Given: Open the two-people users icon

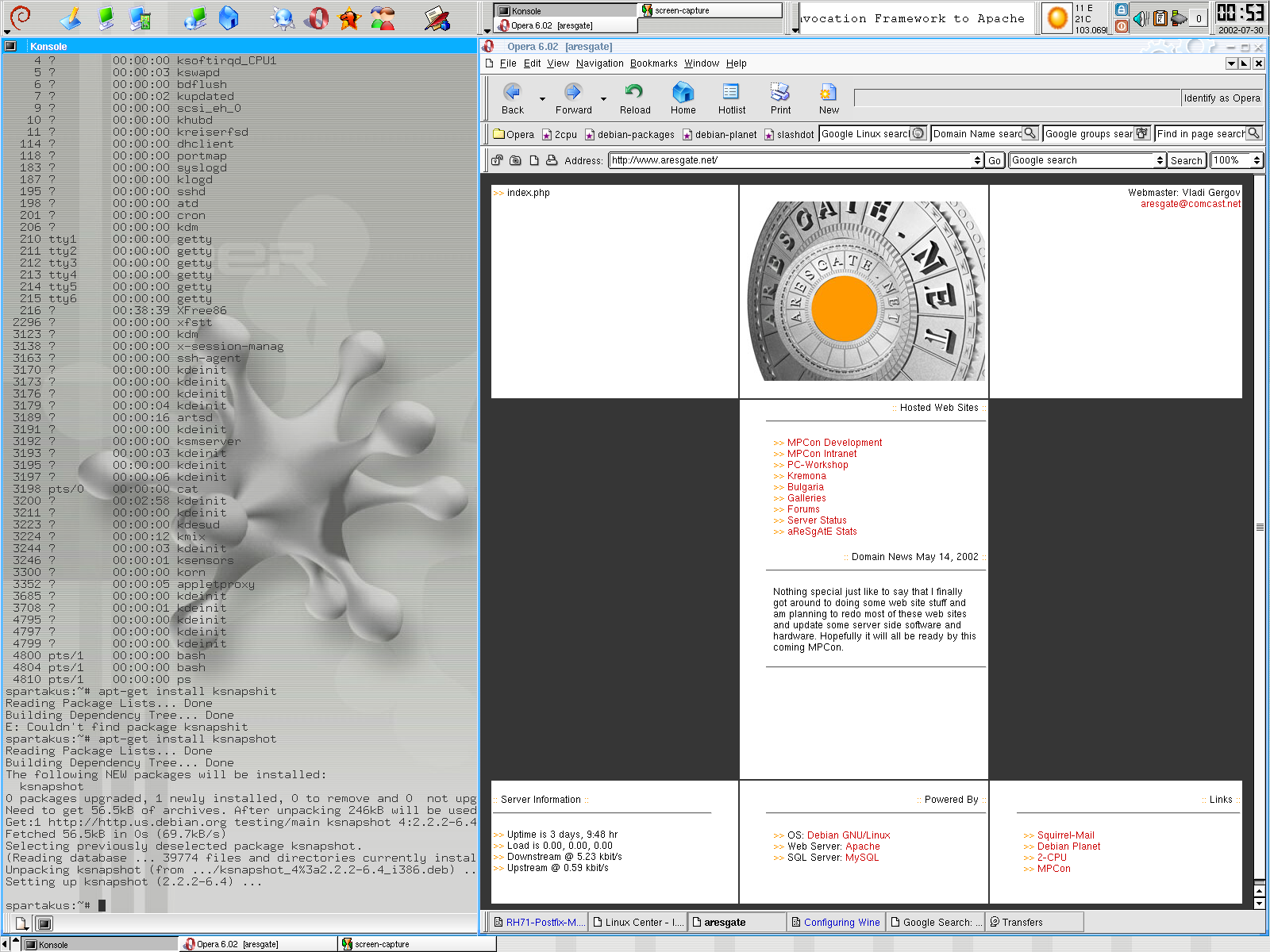Looking at the screenshot, I should (383, 17).
